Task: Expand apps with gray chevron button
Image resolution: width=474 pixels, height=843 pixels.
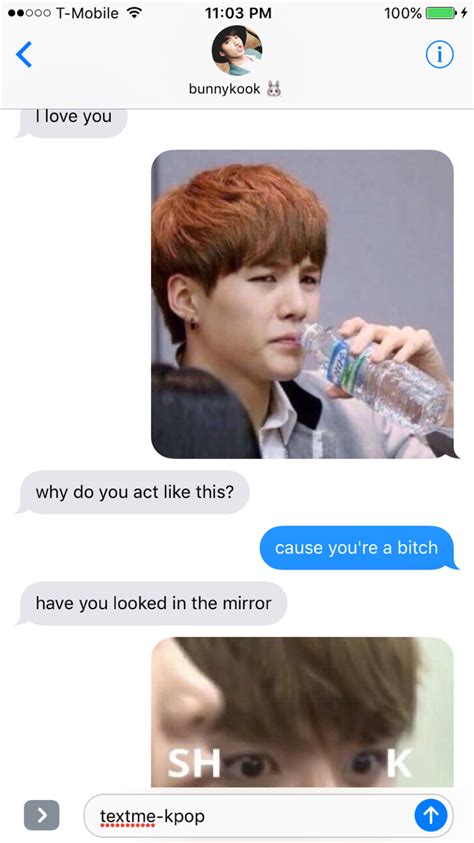Action: 41,816
